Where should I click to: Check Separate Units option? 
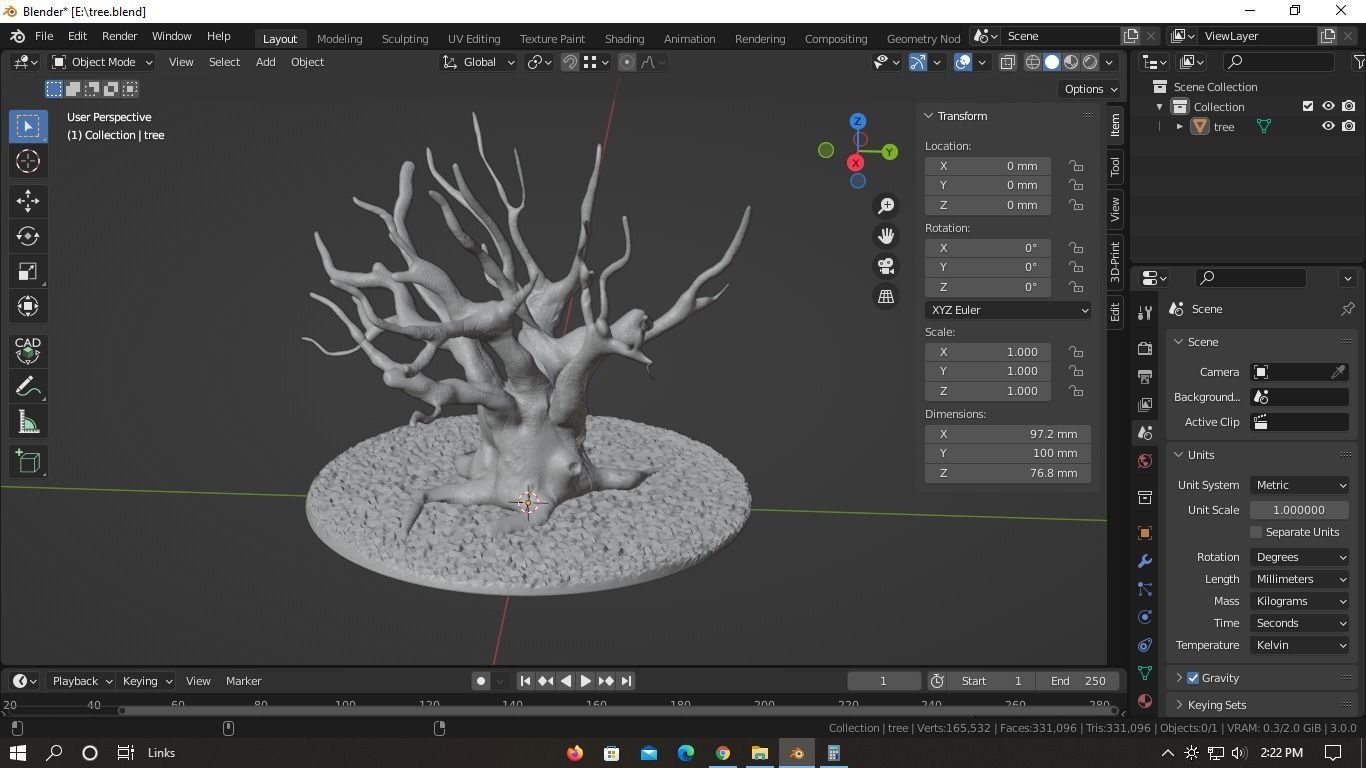click(x=1256, y=532)
